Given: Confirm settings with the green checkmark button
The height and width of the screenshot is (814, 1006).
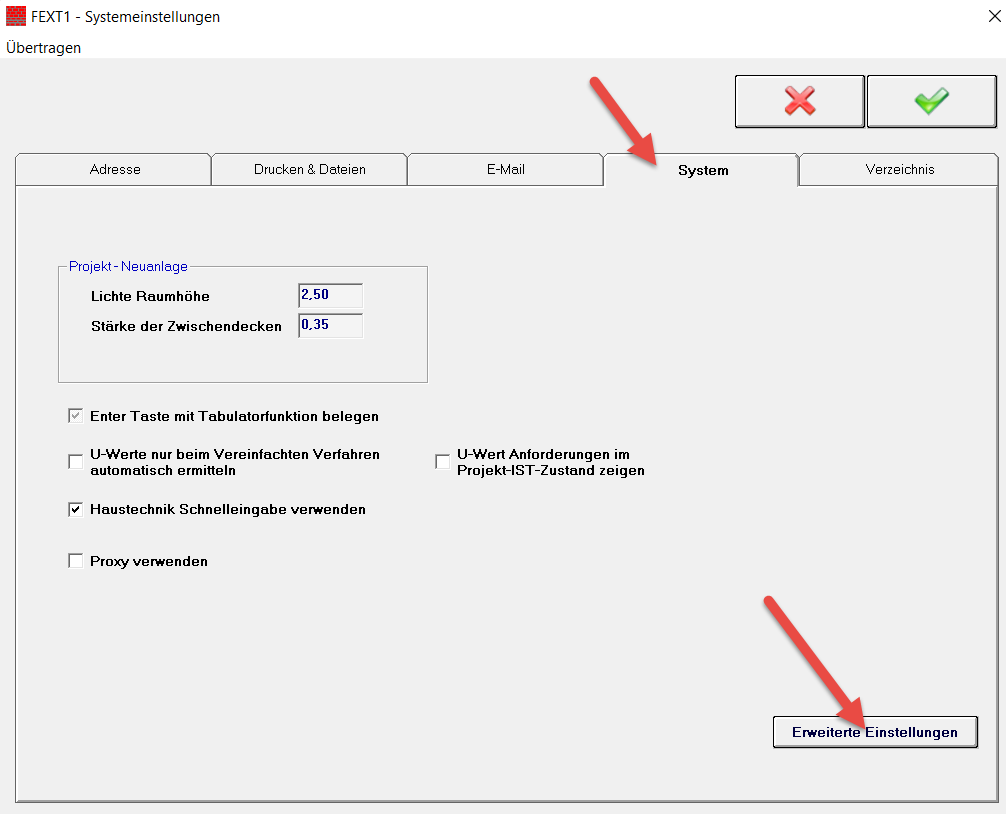Looking at the screenshot, I should point(932,101).
